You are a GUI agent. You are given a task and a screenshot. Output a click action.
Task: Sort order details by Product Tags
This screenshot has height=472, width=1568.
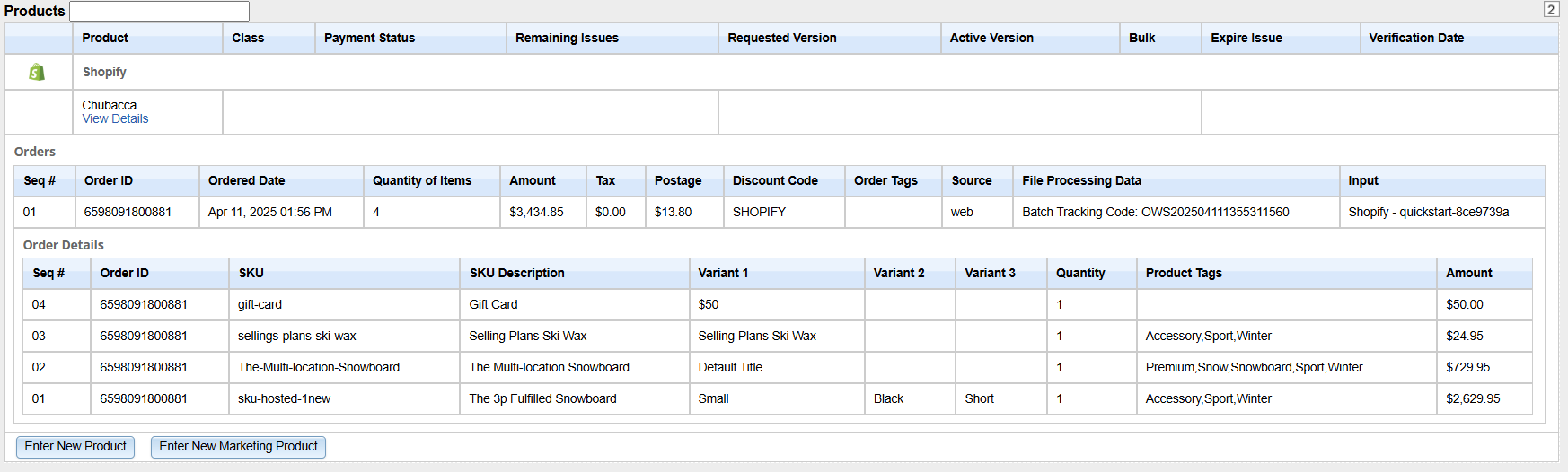(x=1183, y=273)
